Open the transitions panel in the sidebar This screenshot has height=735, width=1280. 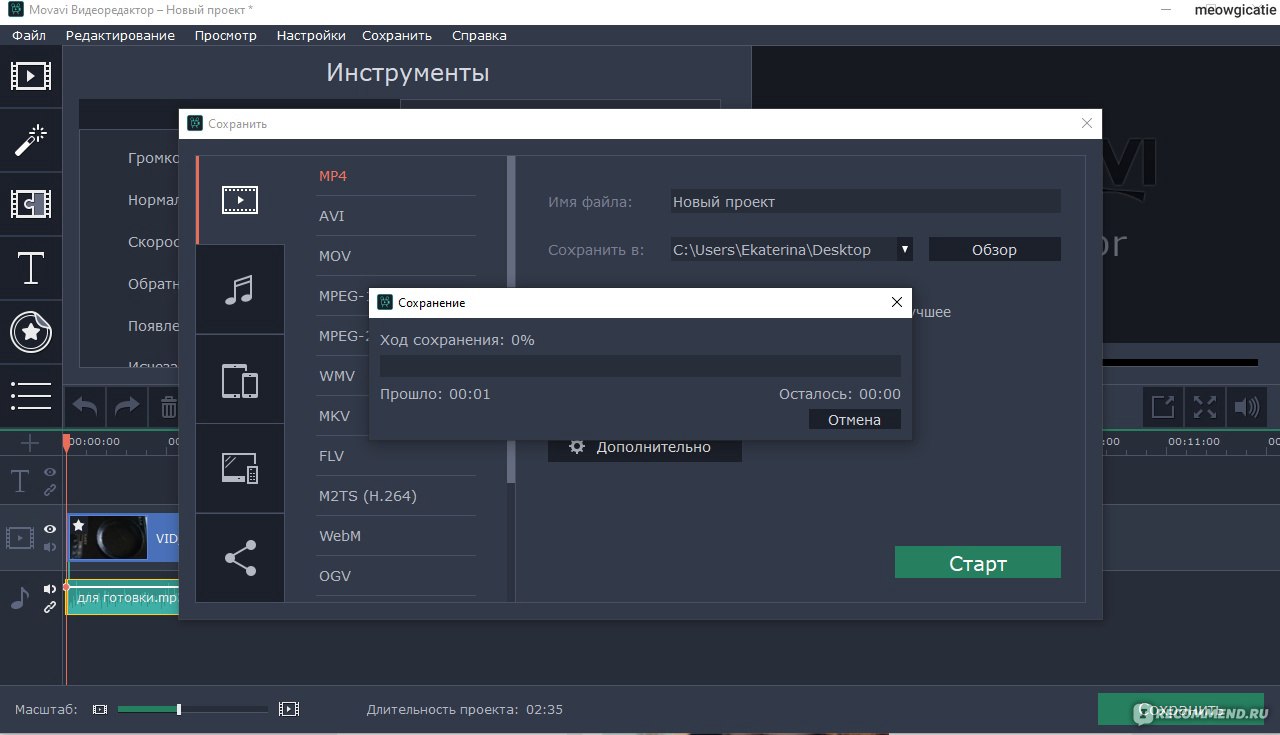(x=30, y=204)
